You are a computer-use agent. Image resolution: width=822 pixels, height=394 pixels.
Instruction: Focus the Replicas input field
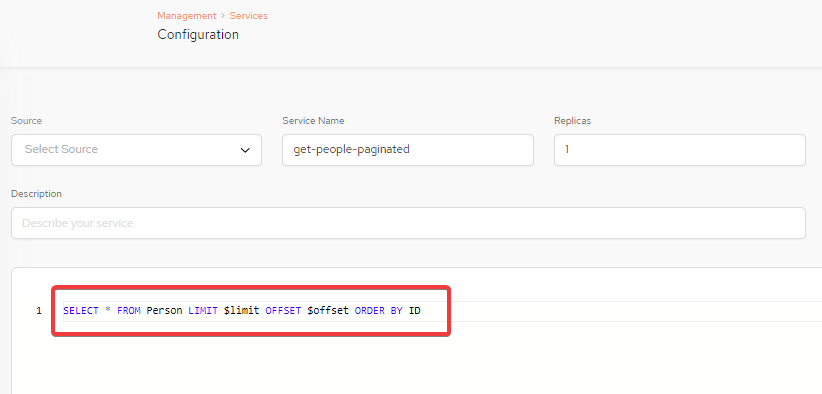679,150
